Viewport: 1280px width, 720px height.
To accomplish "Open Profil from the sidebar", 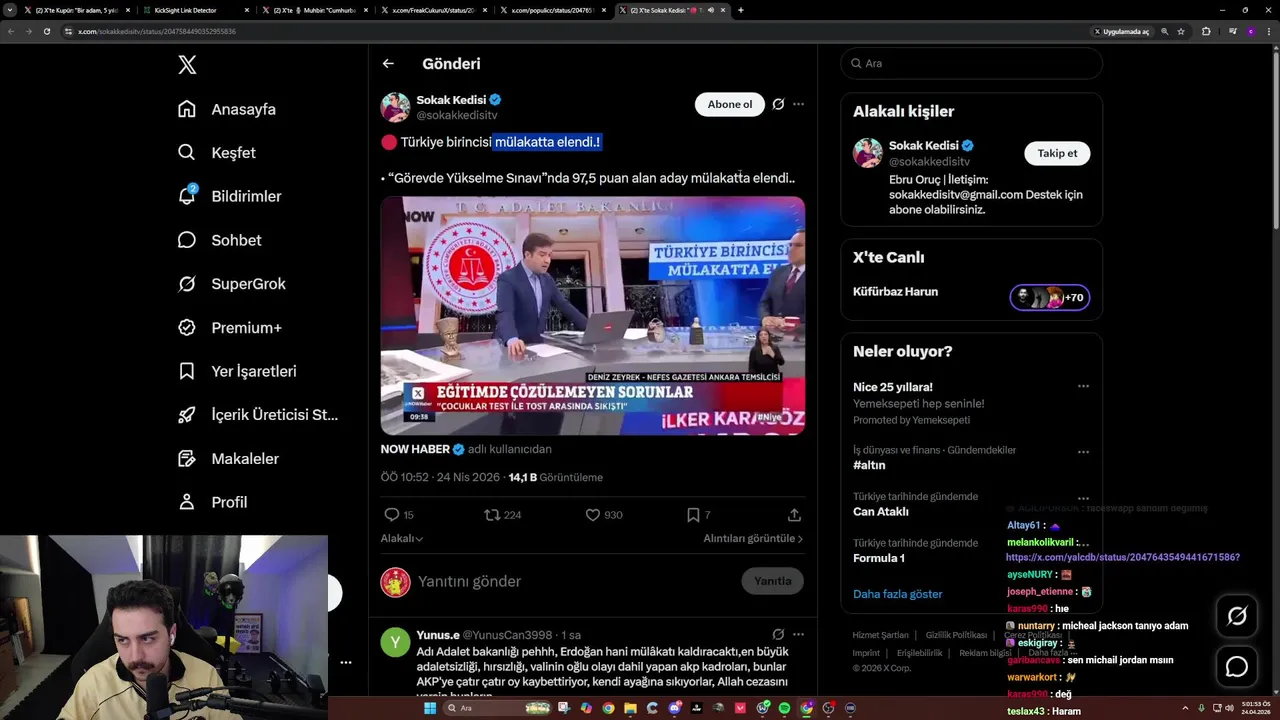I will (x=212, y=502).
